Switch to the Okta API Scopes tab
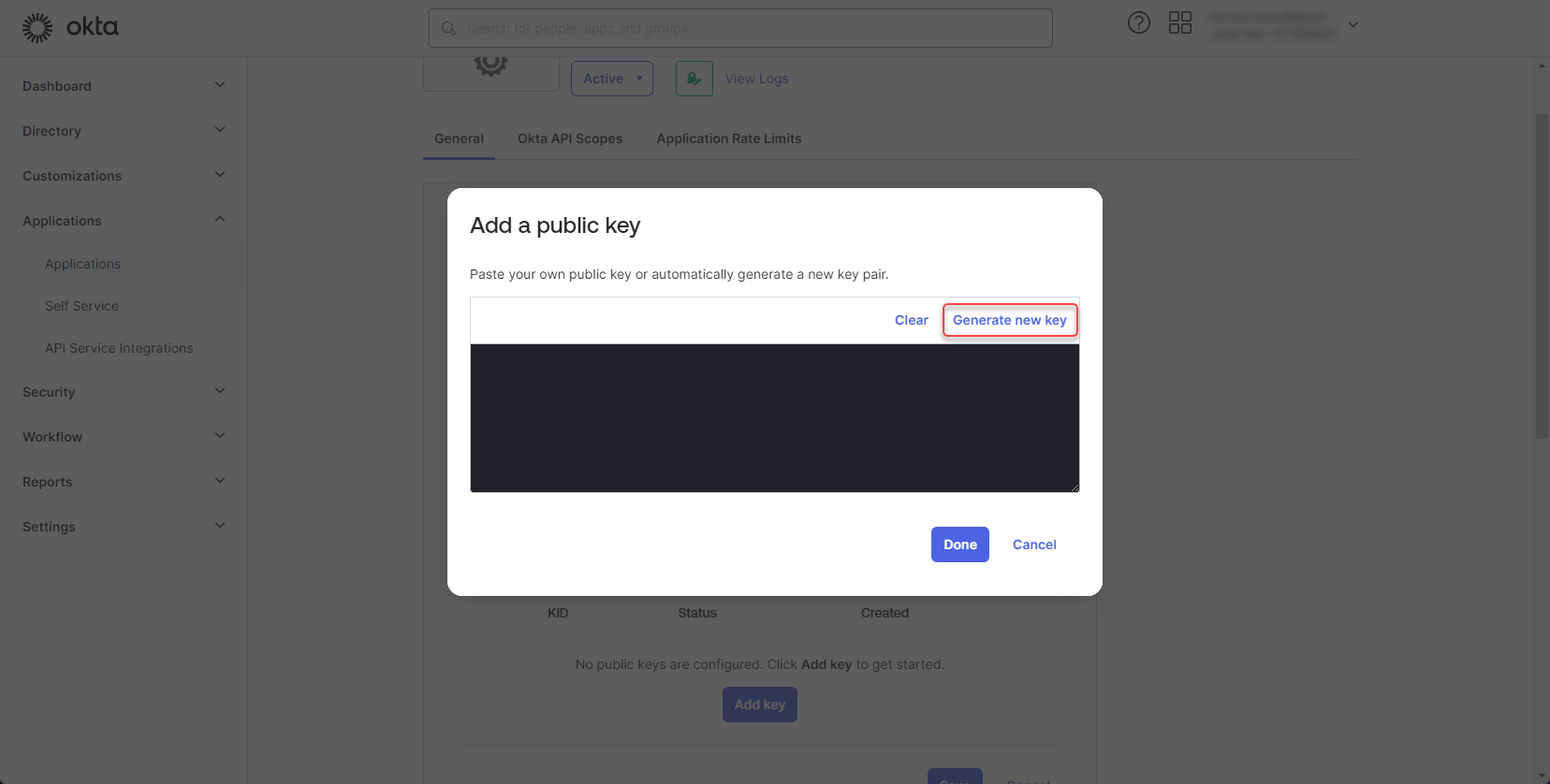The width and height of the screenshot is (1550, 784). (569, 138)
